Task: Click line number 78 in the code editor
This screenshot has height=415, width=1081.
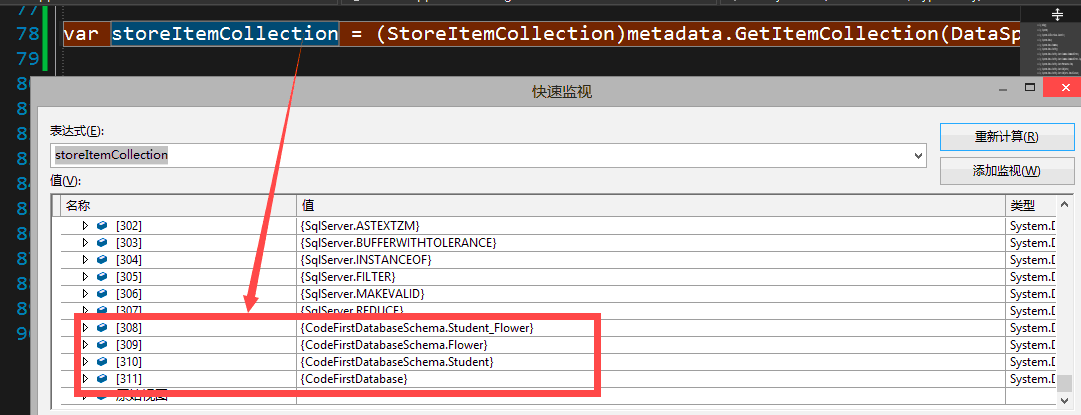Action: pyautogui.click(x=26, y=34)
